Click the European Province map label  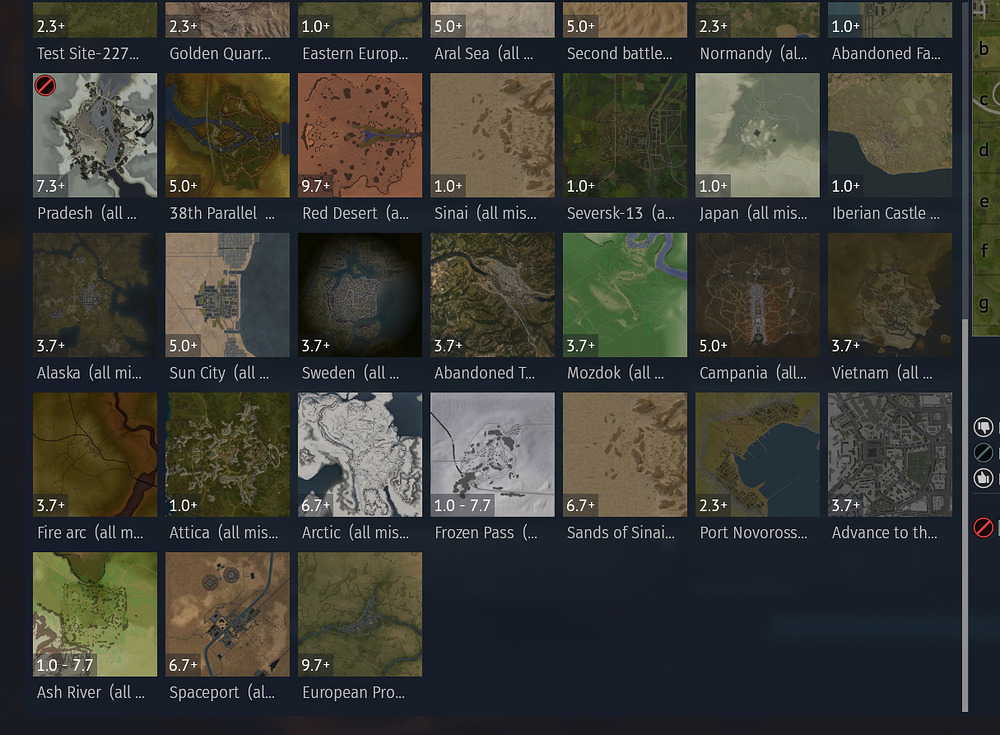tap(353, 692)
